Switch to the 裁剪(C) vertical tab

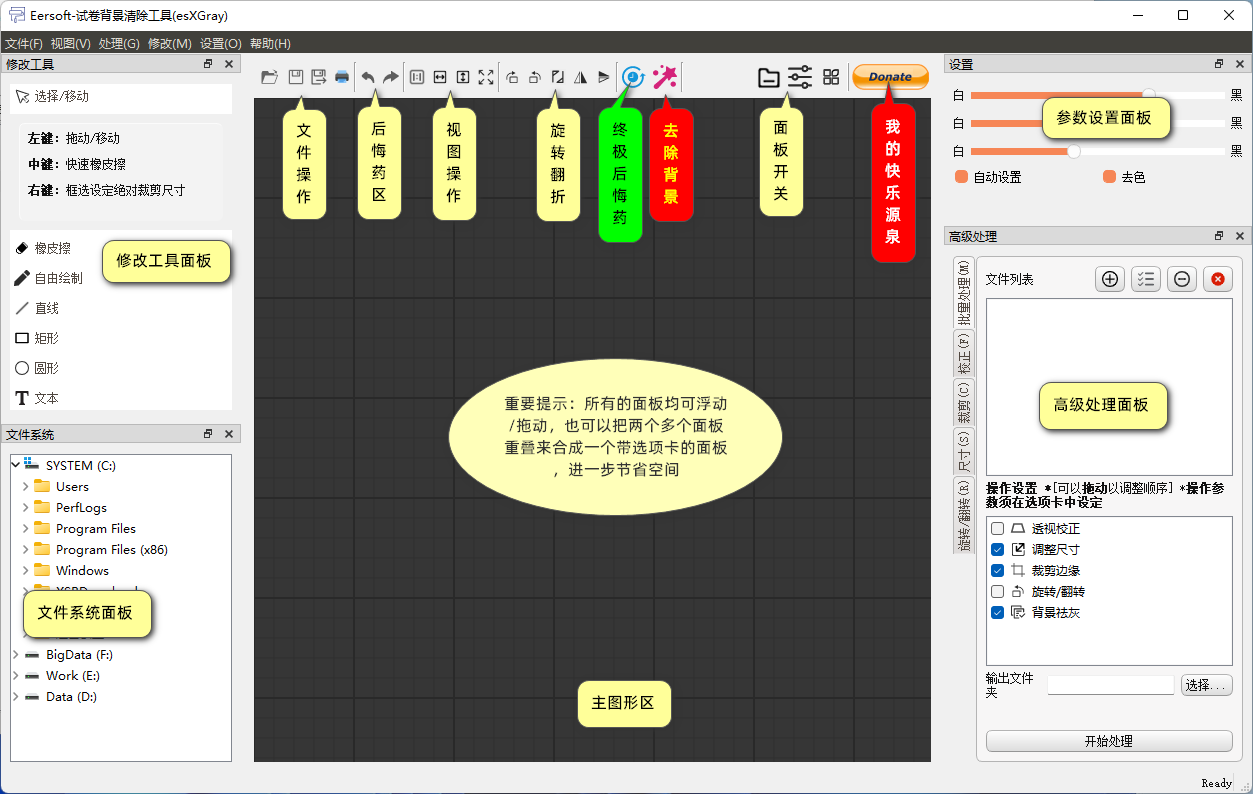pyautogui.click(x=964, y=402)
